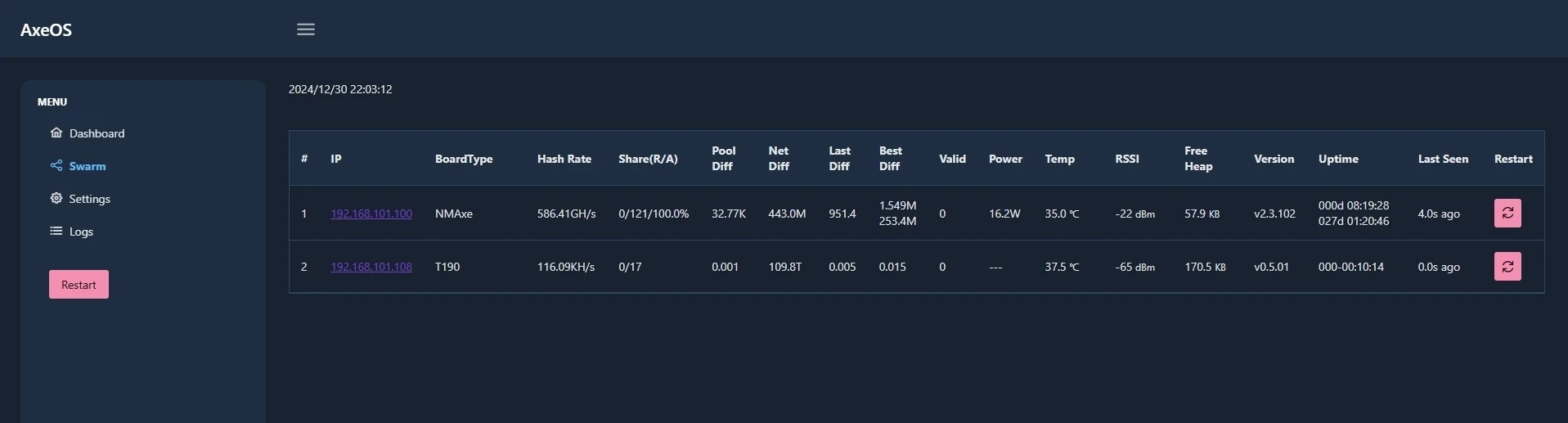Click the 109.8T net diff value
Viewport: 1568px width, 423px height.
[785, 267]
